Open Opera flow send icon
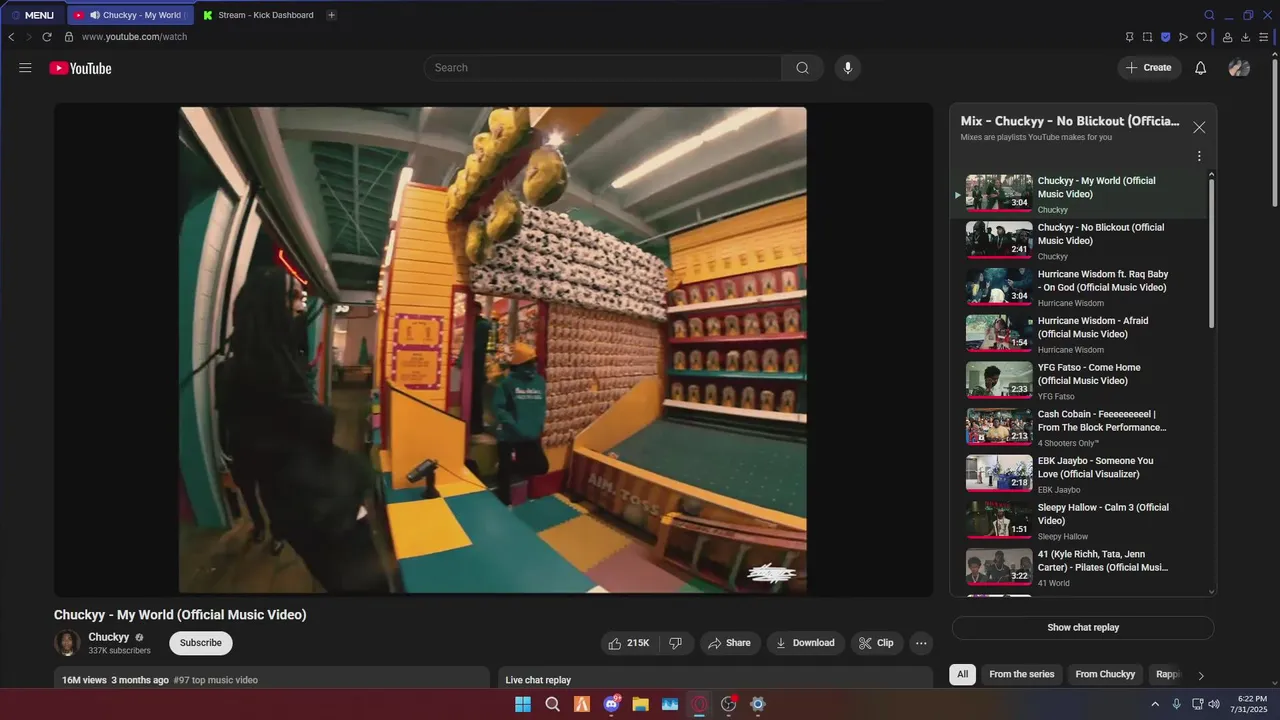Viewport: 1280px width, 720px height. (1183, 37)
